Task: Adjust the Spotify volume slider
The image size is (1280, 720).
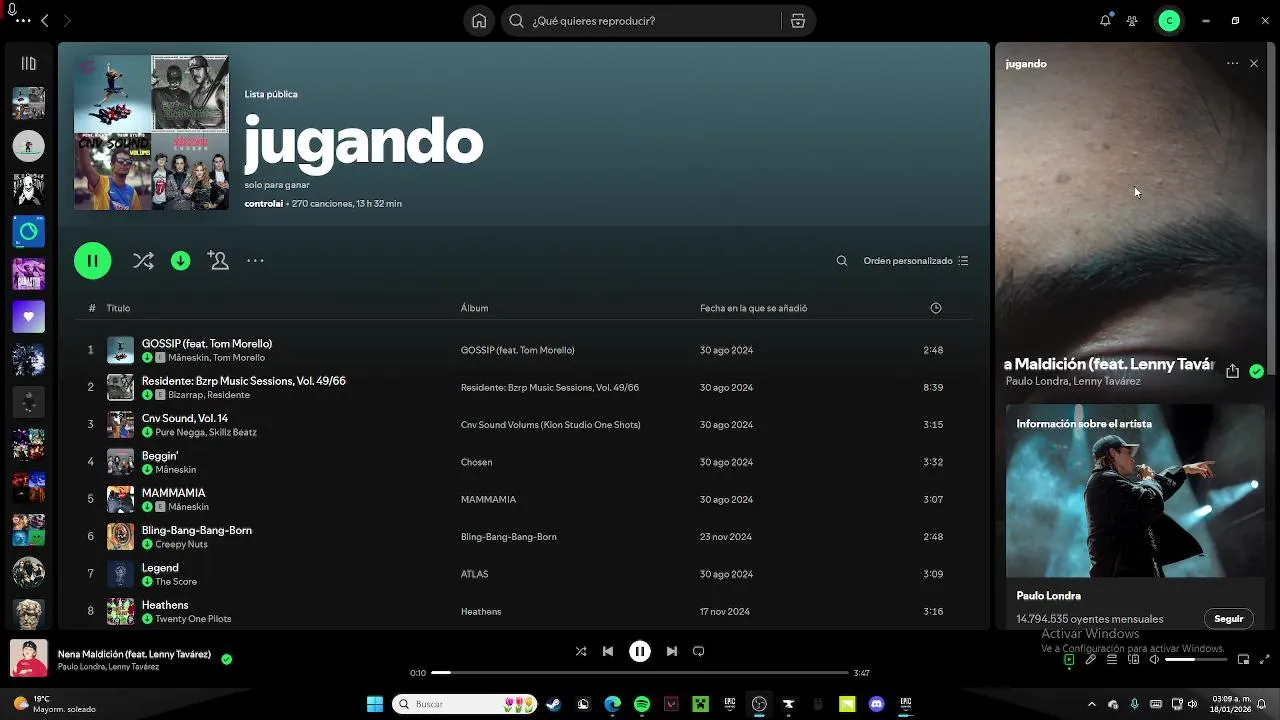Action: [x=1196, y=660]
